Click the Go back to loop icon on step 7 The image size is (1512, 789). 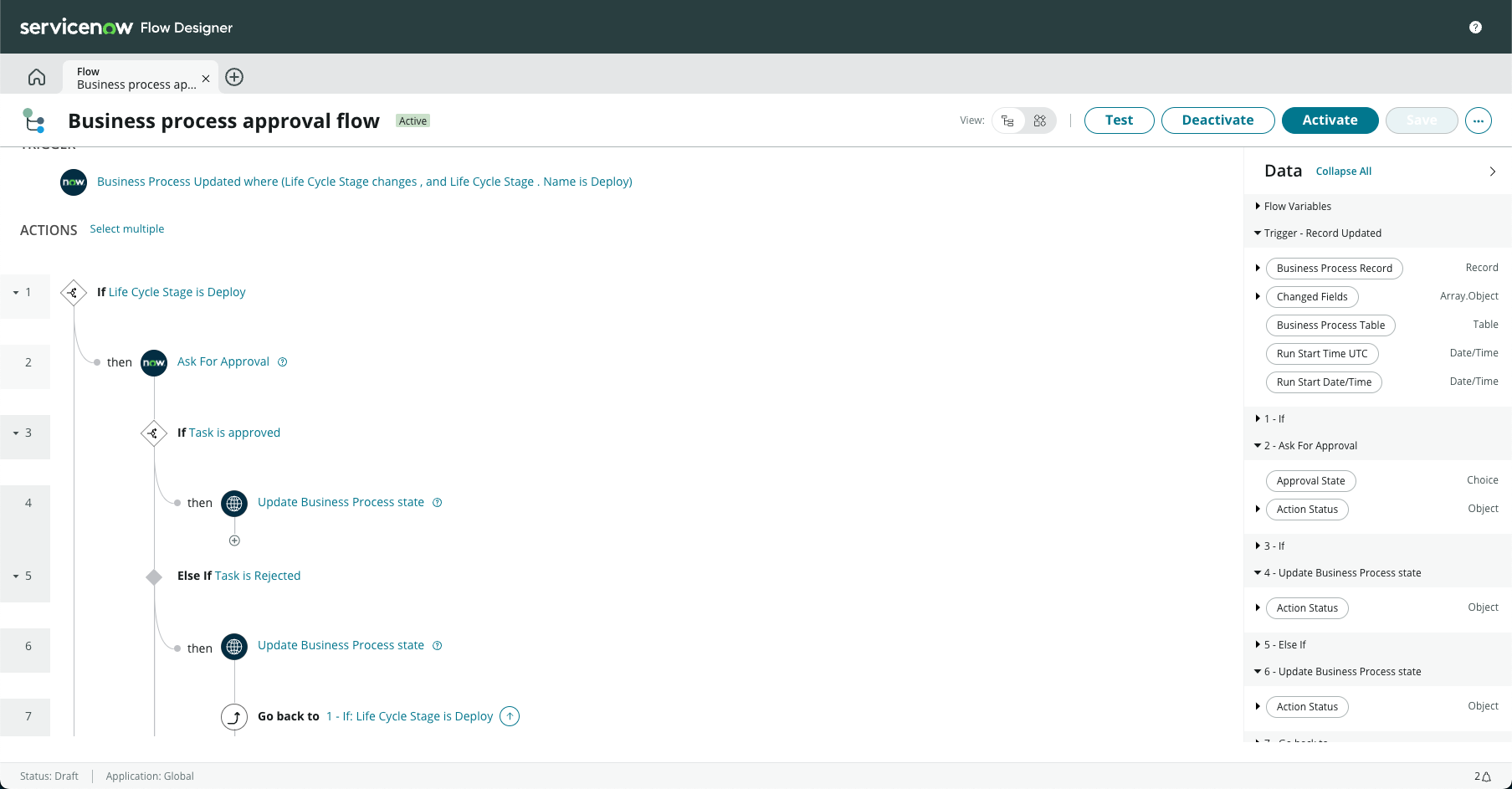[234, 716]
